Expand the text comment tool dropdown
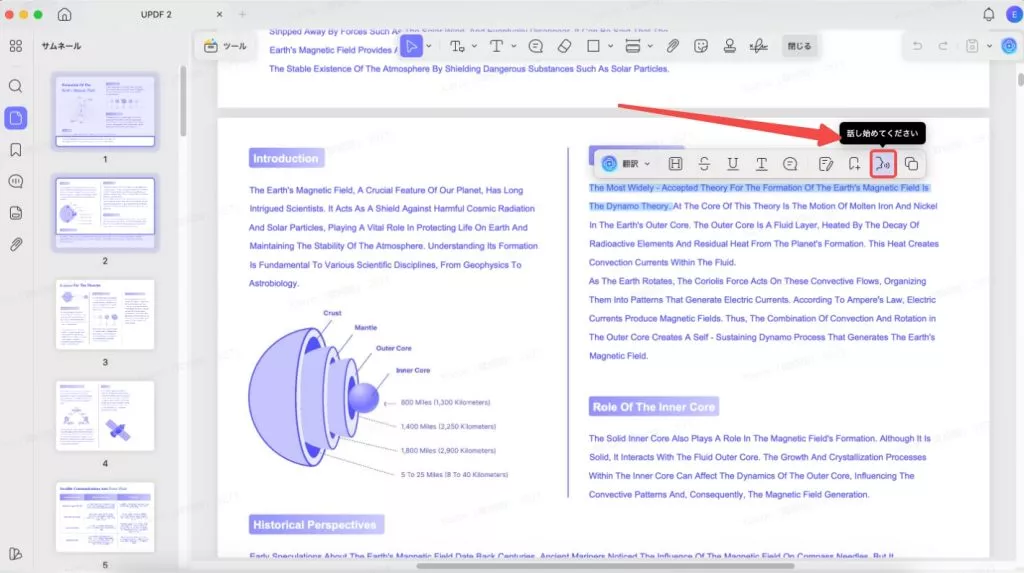The image size is (1024, 573). (474, 46)
